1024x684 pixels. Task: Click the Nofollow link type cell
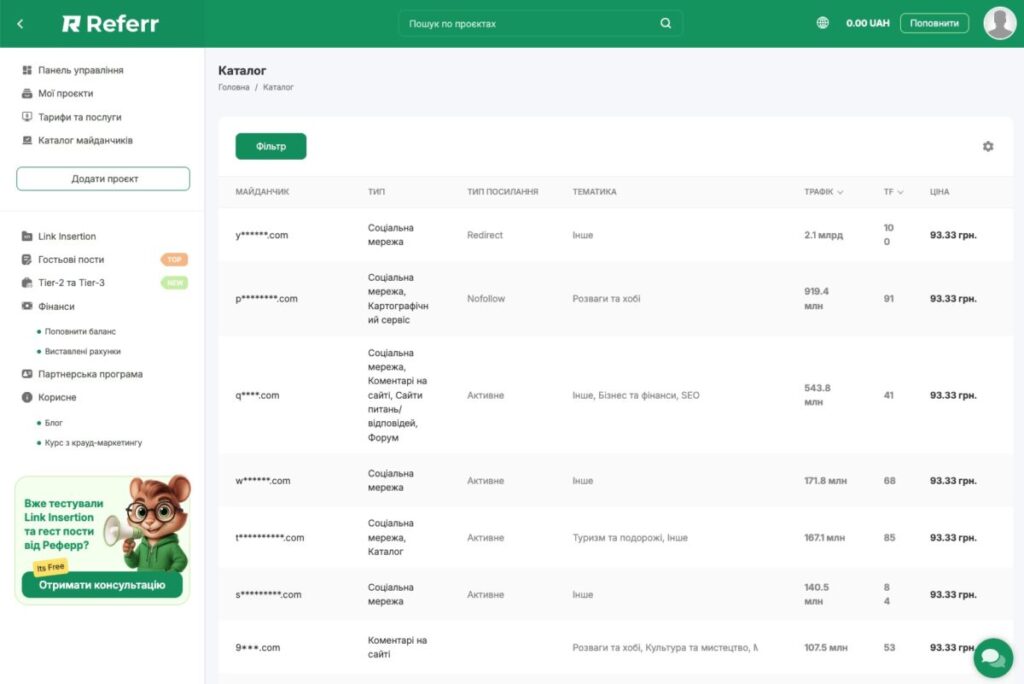(x=486, y=299)
